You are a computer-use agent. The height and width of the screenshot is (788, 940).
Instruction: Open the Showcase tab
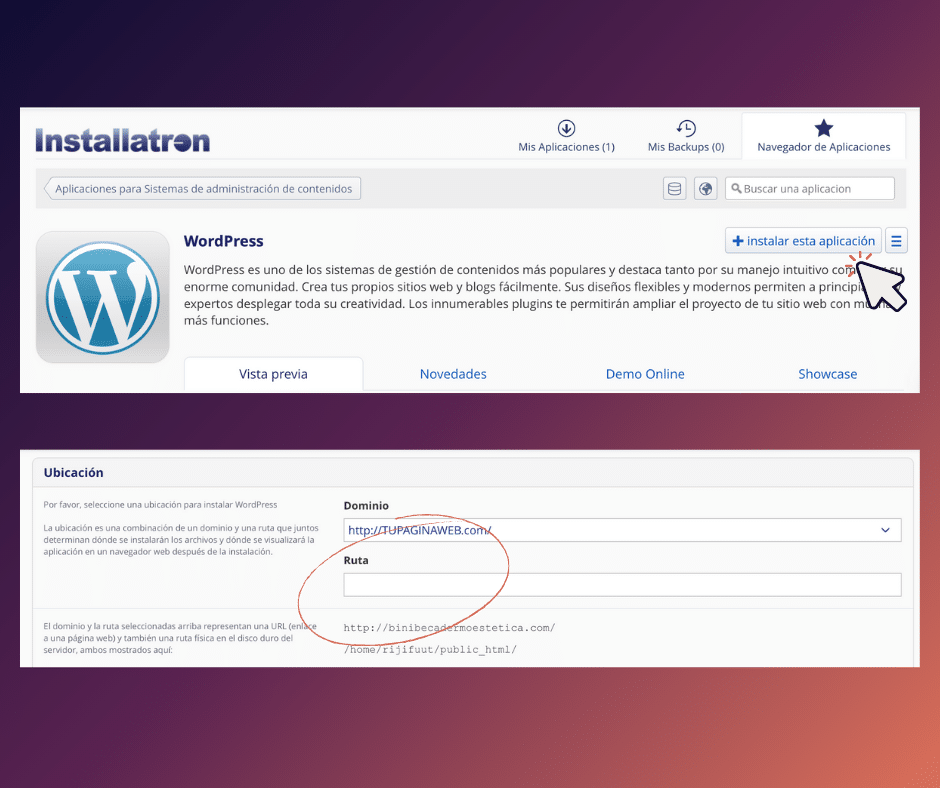tap(827, 374)
